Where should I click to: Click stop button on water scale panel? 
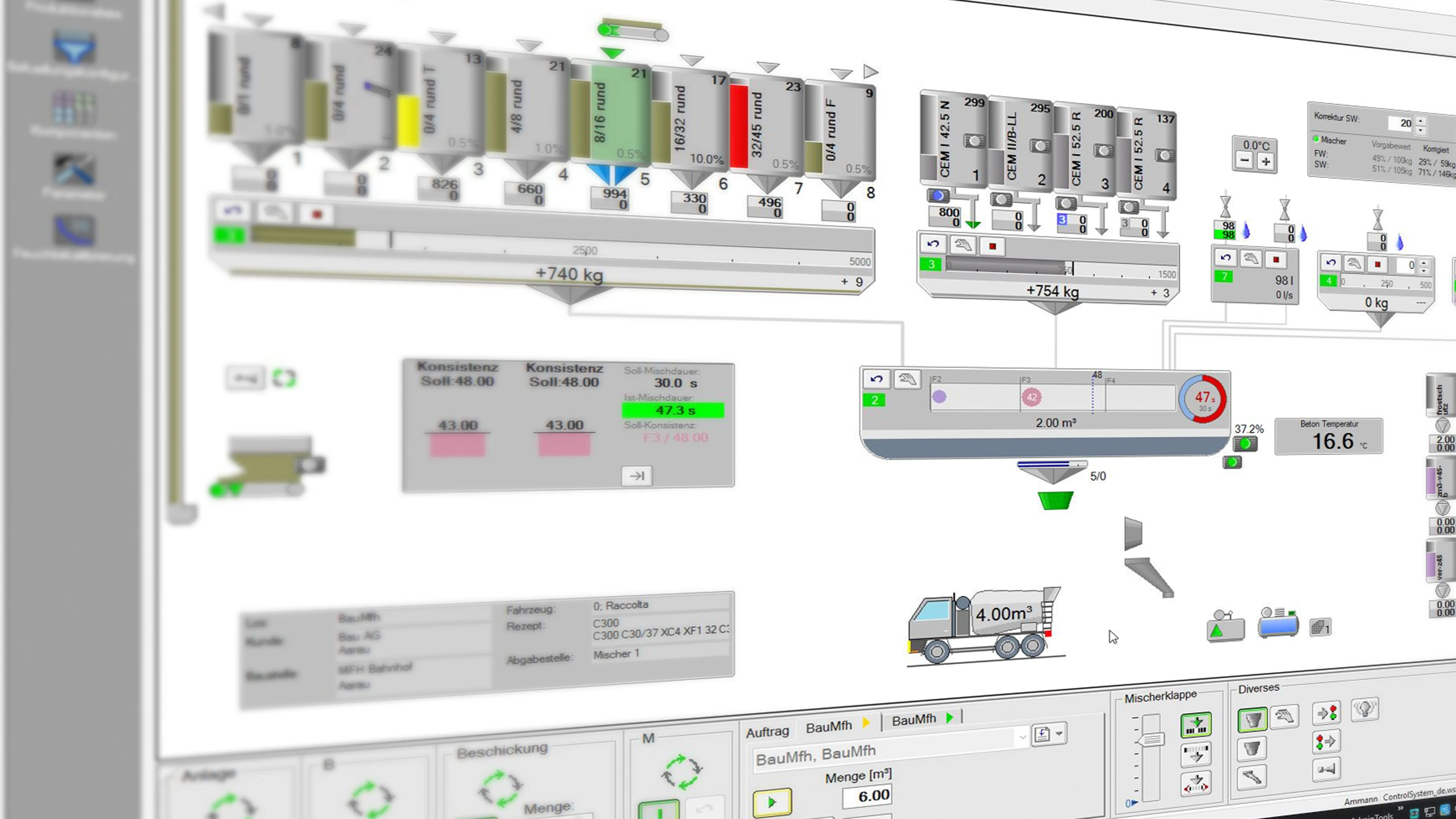pyautogui.click(x=1276, y=260)
